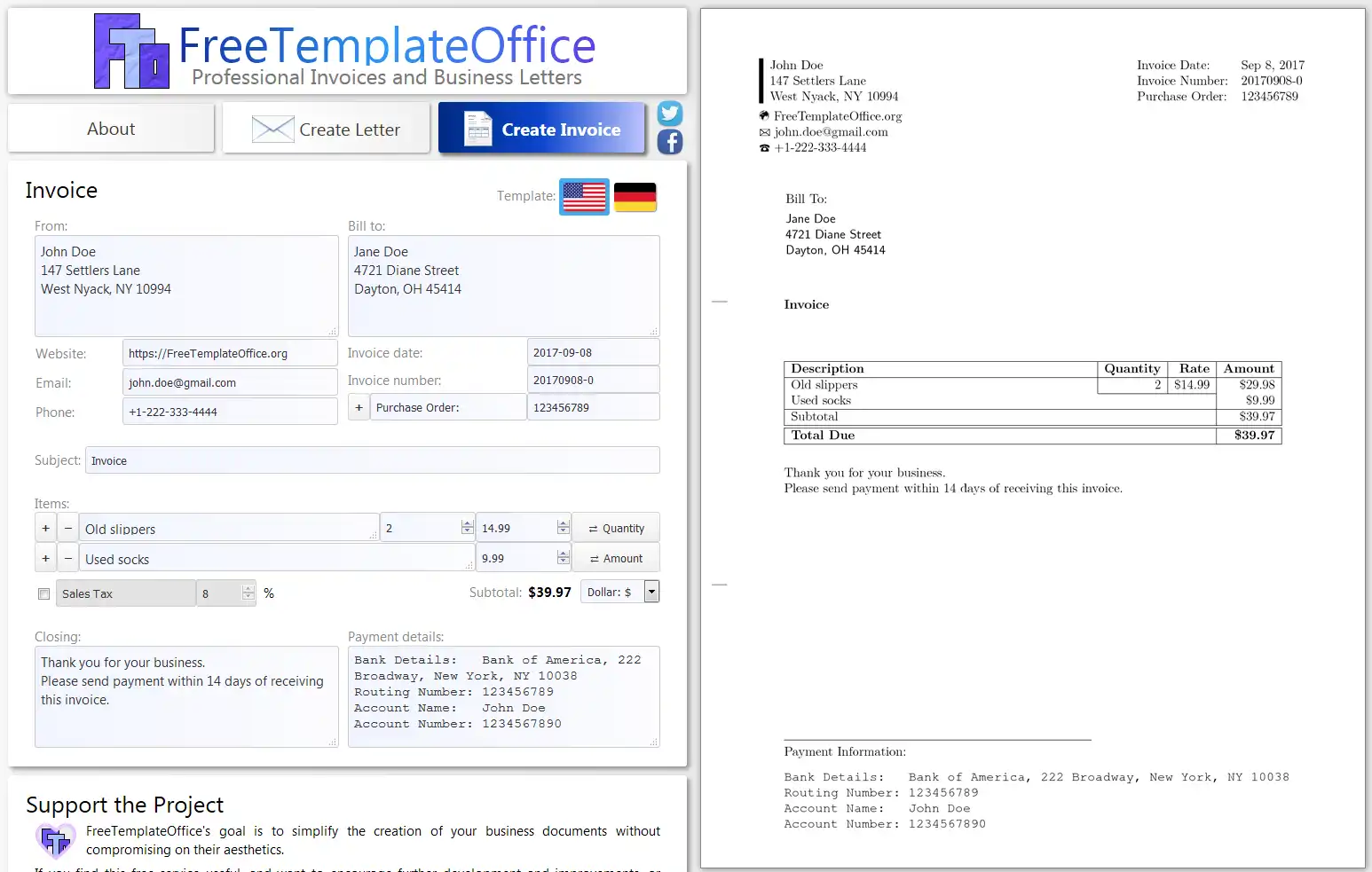Open the Twitter icon link
This screenshot has height=872, width=1372.
[670, 114]
